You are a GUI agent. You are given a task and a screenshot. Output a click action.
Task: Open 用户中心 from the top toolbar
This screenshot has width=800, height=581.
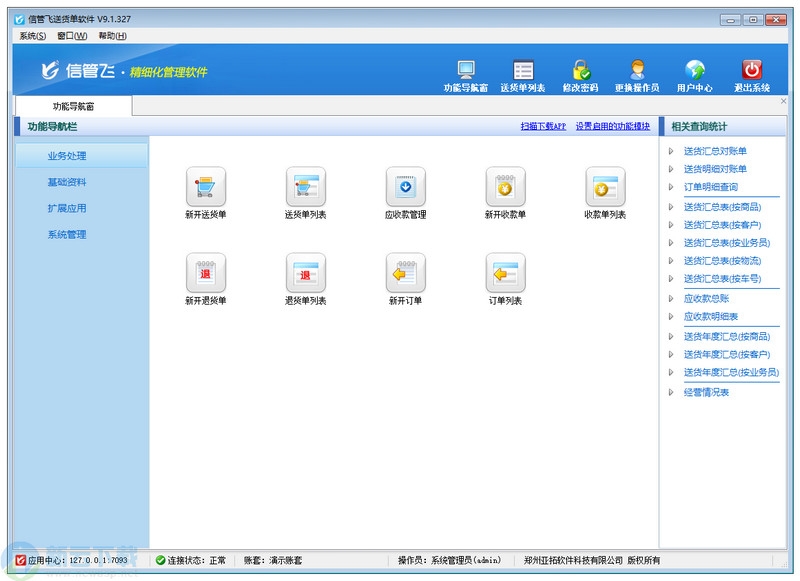(x=694, y=75)
